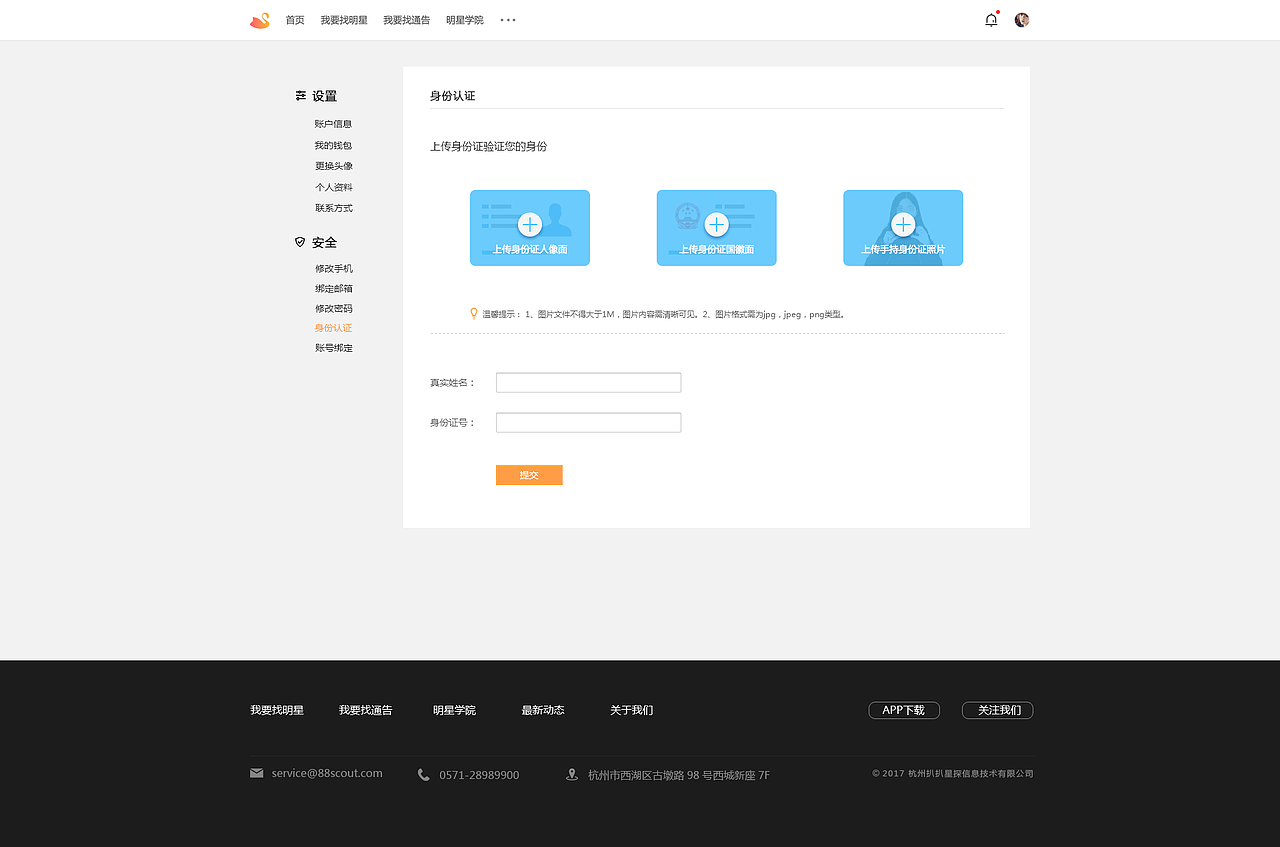Open 明星学院 in the top navigation

[x=465, y=20]
